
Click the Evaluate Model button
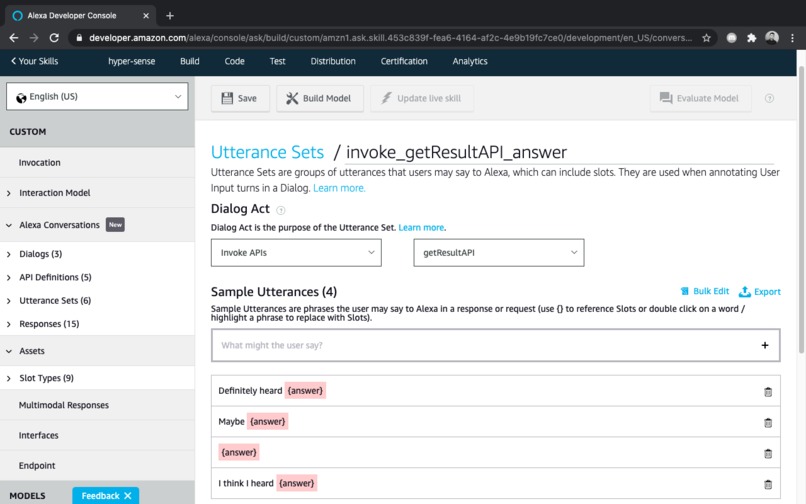coord(700,98)
